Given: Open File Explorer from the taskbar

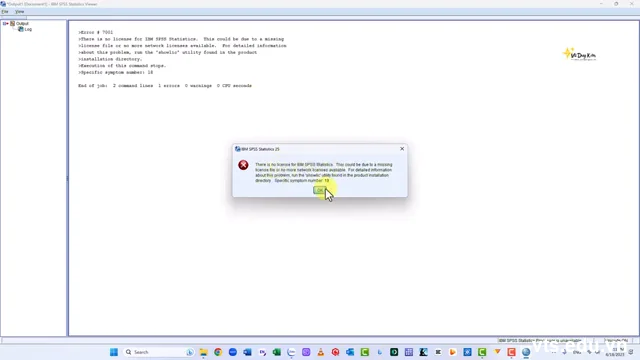Looking at the screenshot, I should point(203,352).
